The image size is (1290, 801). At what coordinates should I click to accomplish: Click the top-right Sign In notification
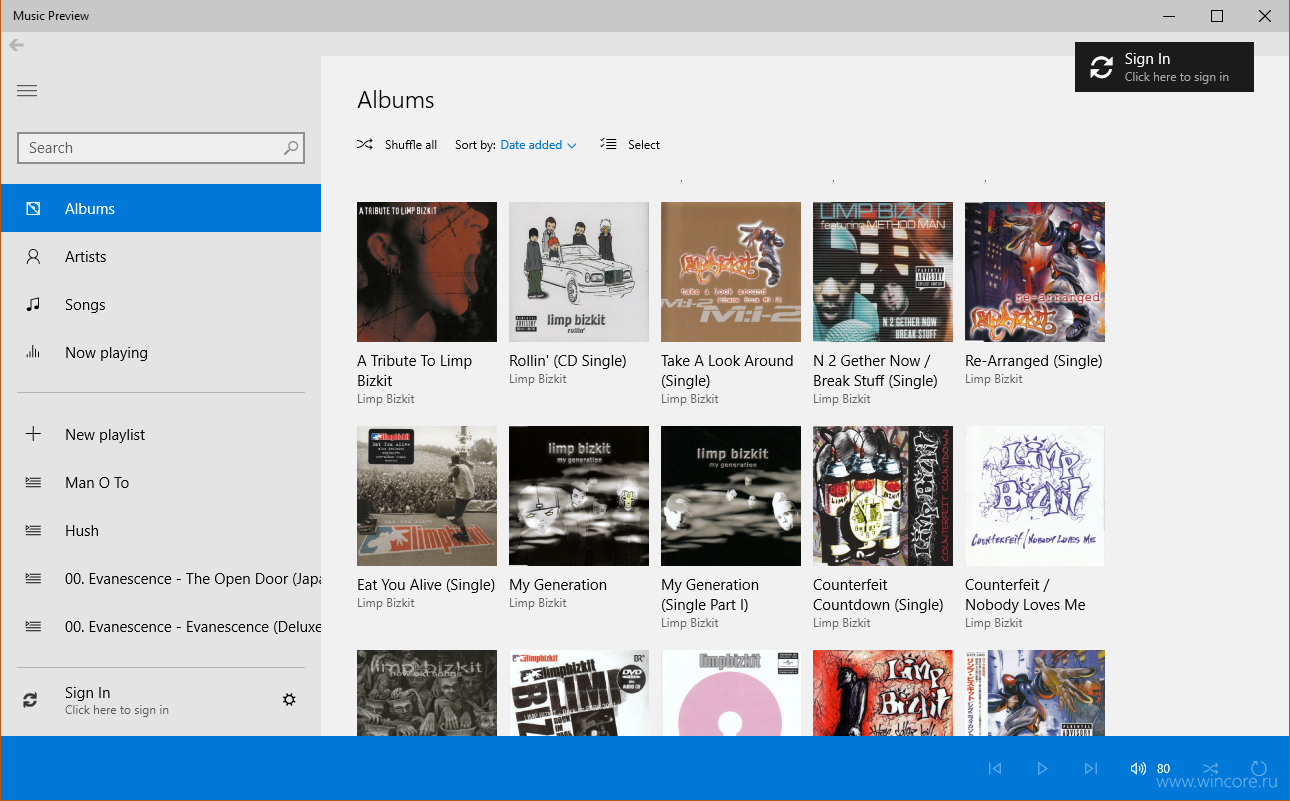1164,67
